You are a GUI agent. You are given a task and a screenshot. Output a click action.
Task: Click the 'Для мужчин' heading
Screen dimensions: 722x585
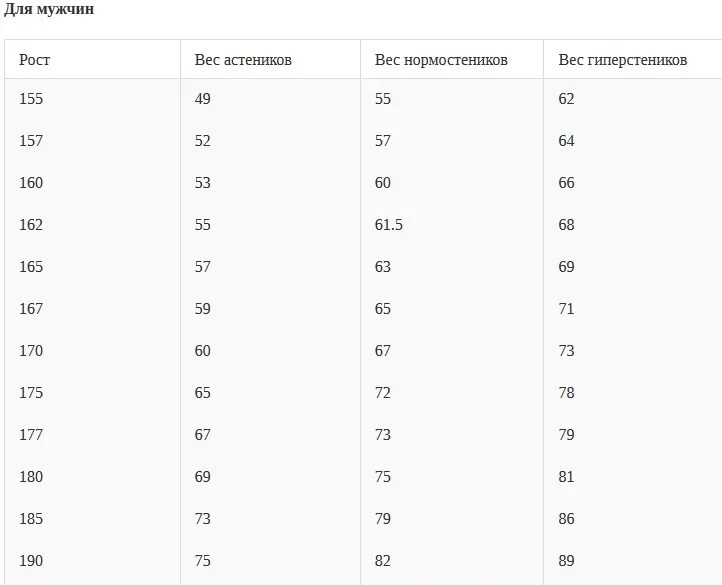click(x=49, y=9)
